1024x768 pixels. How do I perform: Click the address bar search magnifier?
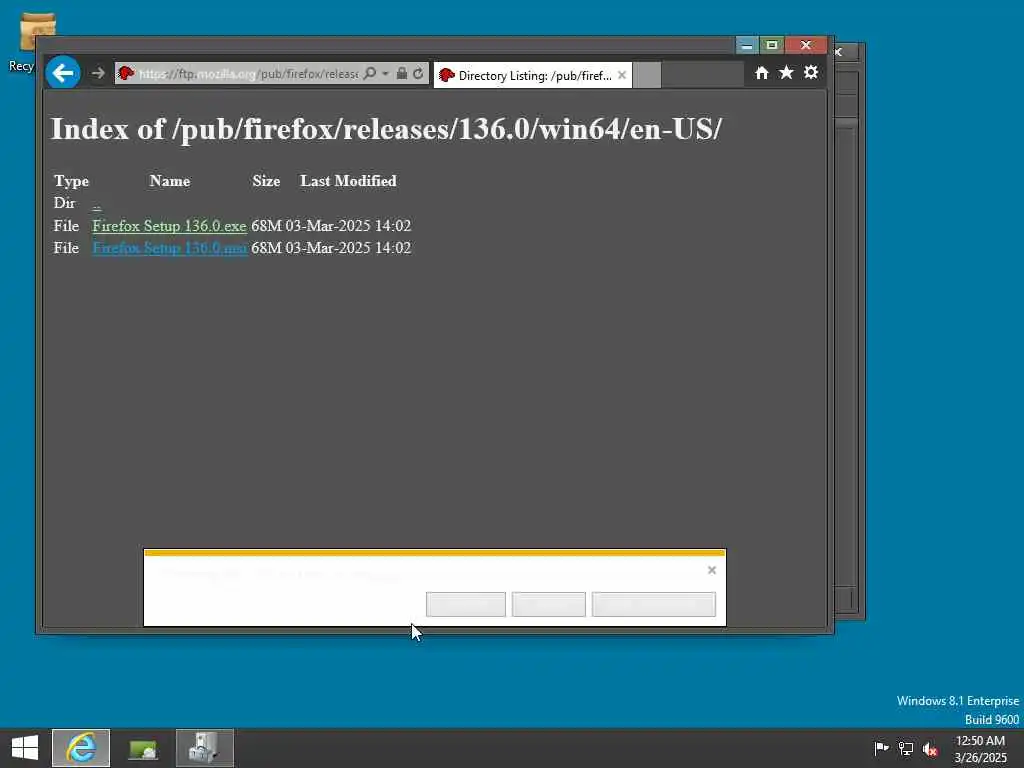pyautogui.click(x=370, y=73)
